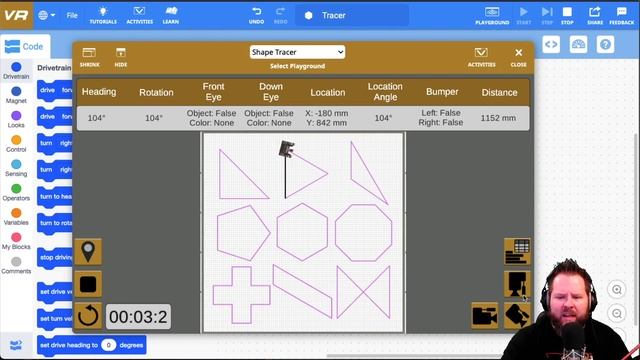
Task: Start the project with play button
Action: click(x=524, y=16)
